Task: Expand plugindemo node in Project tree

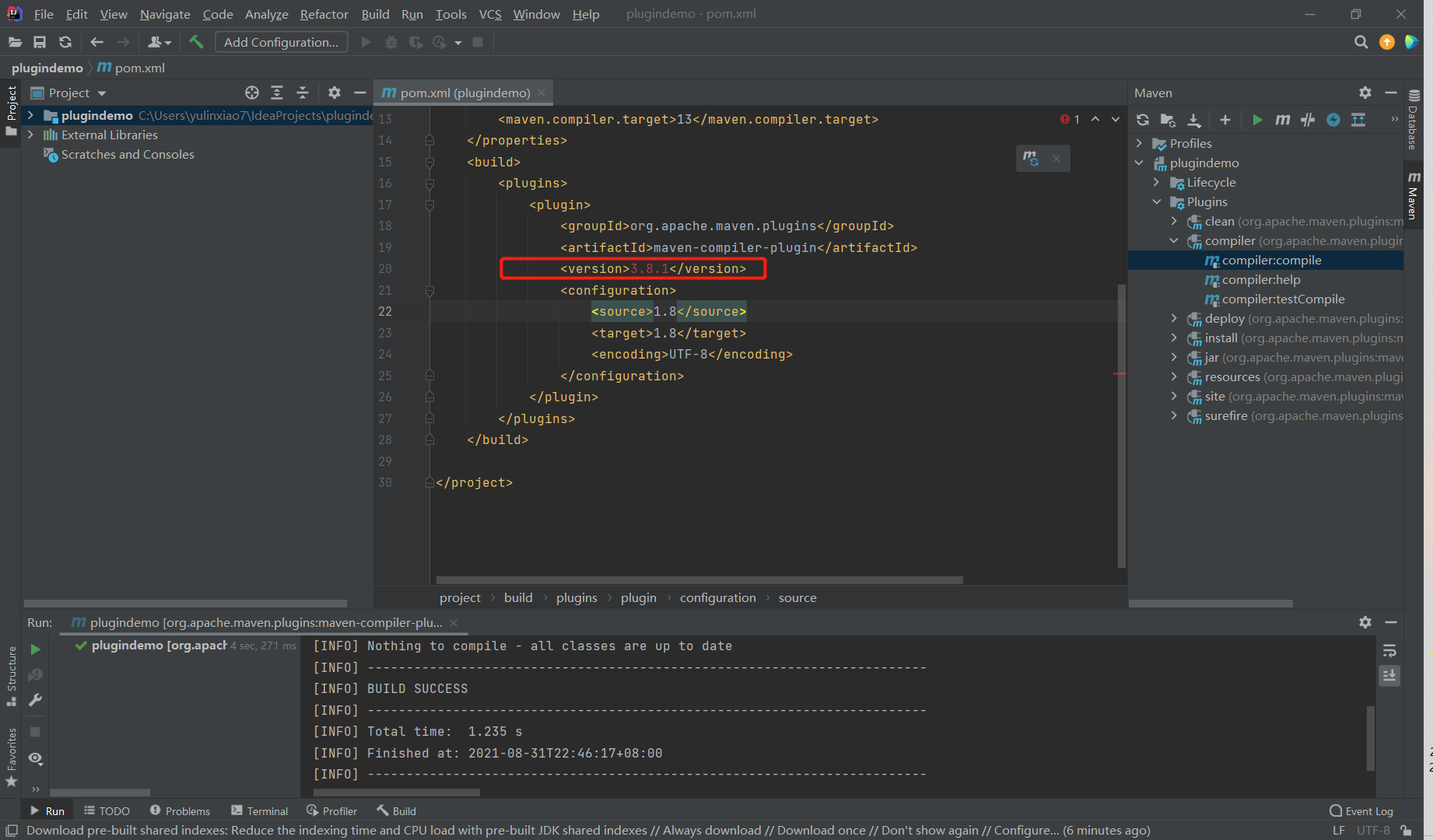Action: tap(30, 115)
